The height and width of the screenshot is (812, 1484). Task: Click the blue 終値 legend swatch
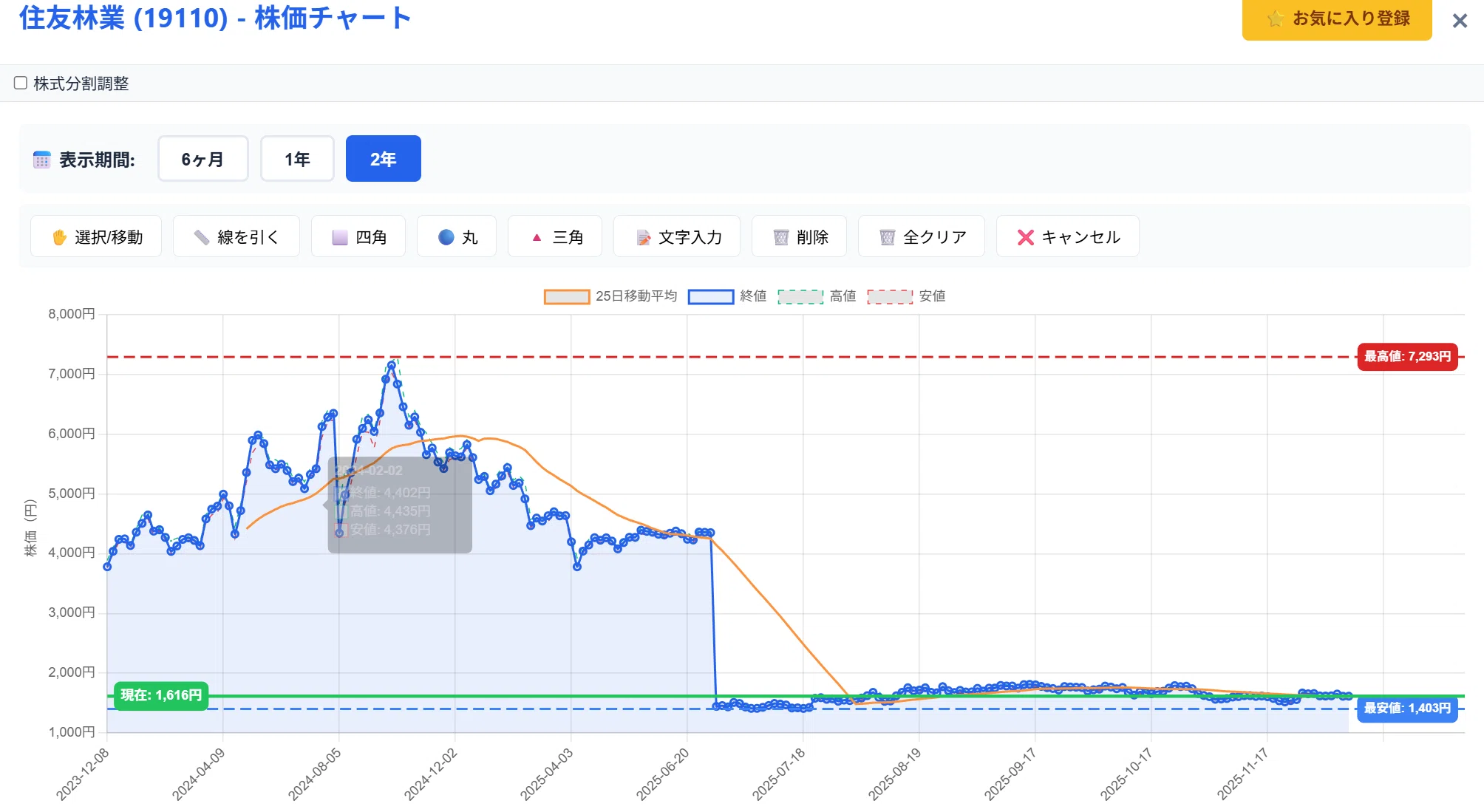(x=711, y=296)
